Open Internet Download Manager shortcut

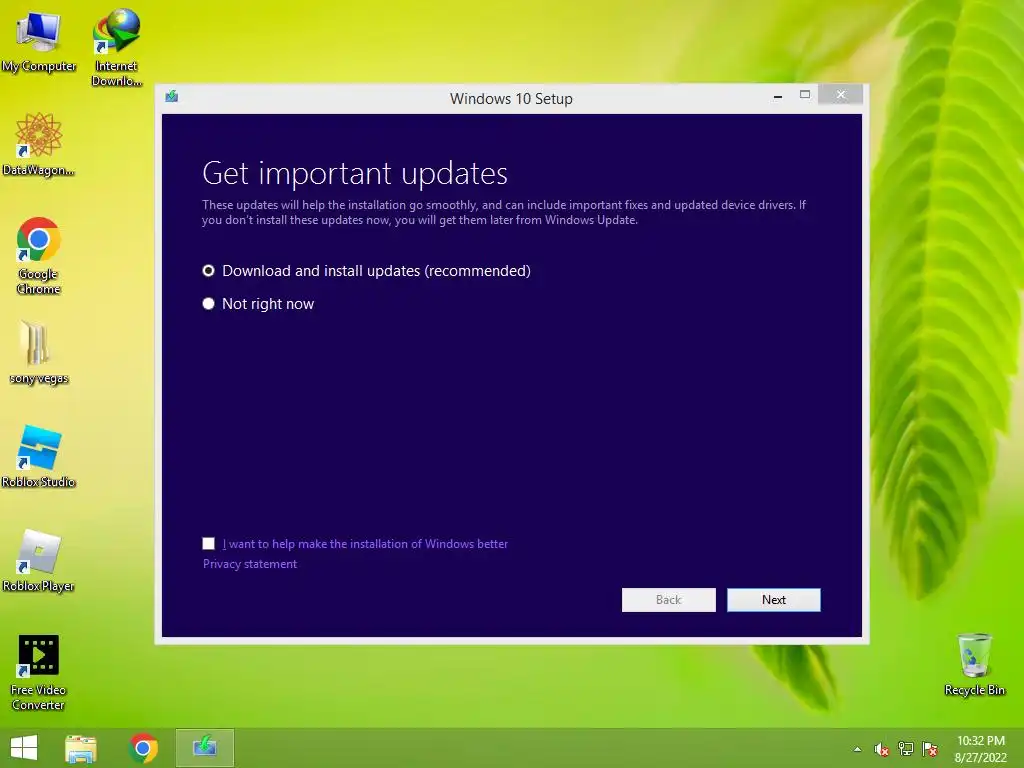[116, 47]
